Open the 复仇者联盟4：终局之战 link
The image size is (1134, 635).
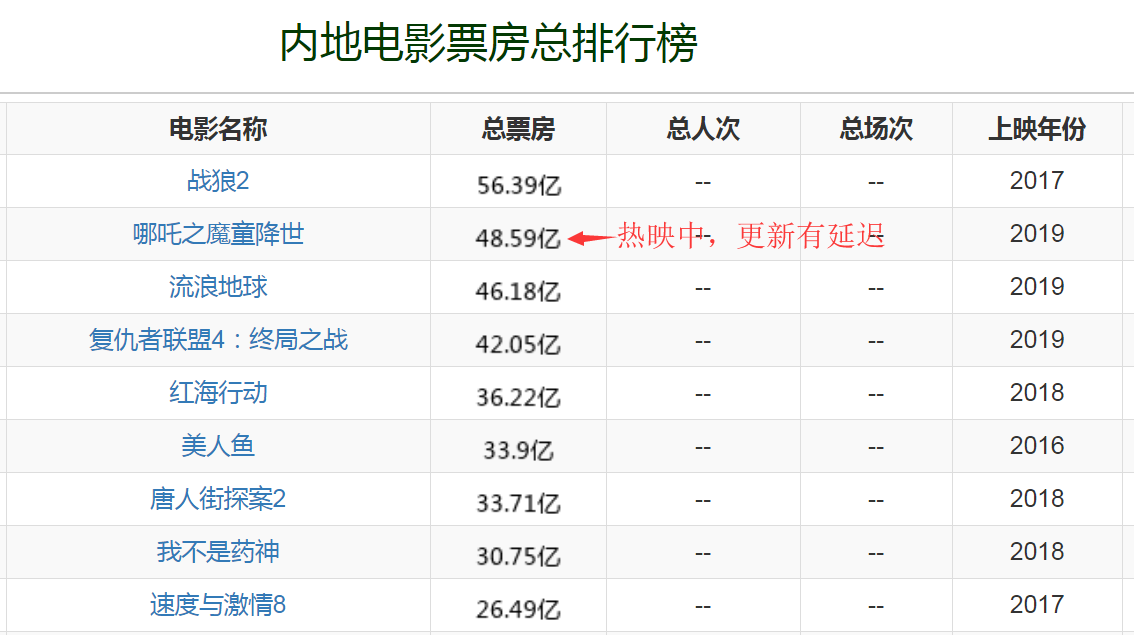218,340
